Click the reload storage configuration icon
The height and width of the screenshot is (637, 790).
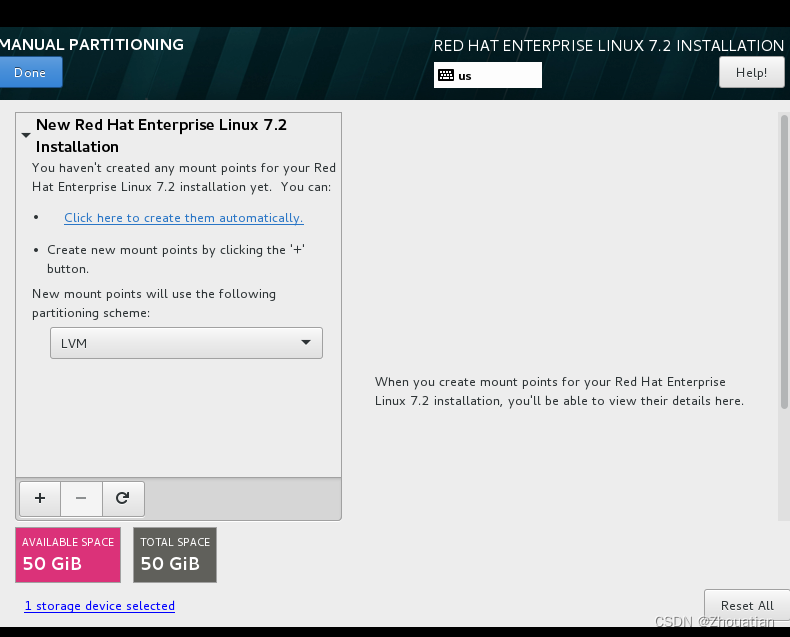[x=123, y=498]
